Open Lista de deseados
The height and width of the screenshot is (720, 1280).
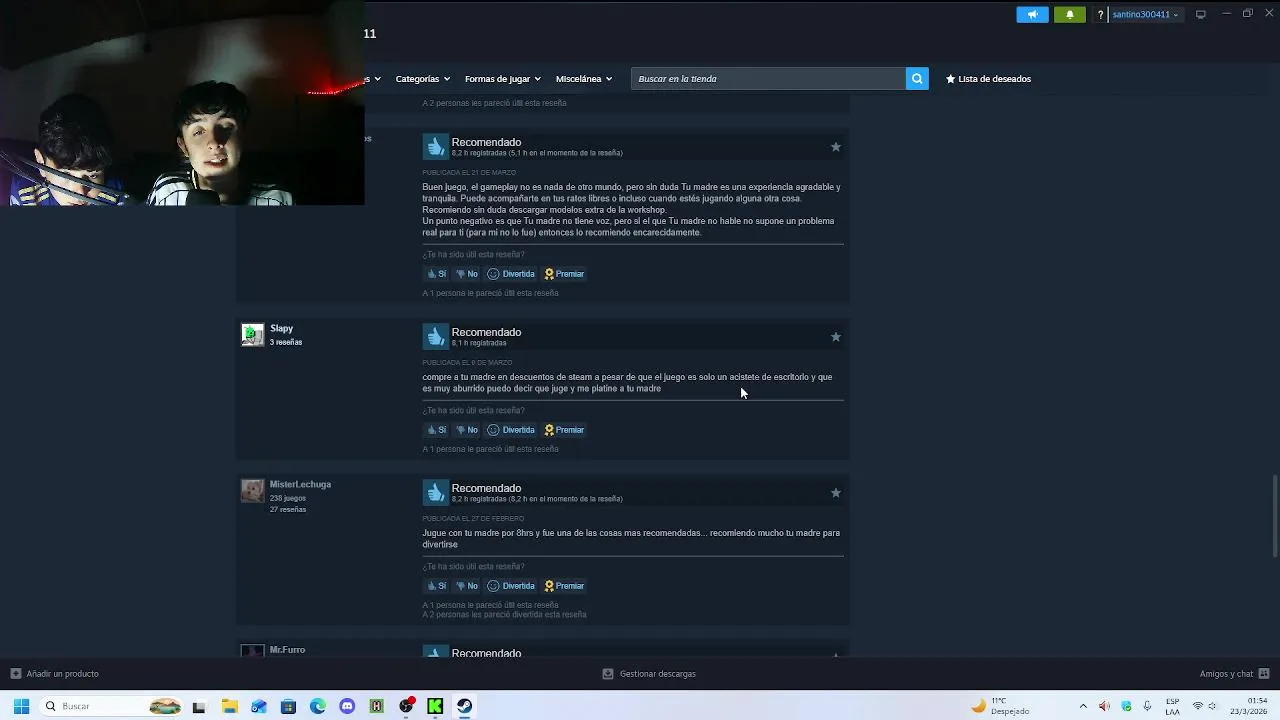(x=988, y=79)
